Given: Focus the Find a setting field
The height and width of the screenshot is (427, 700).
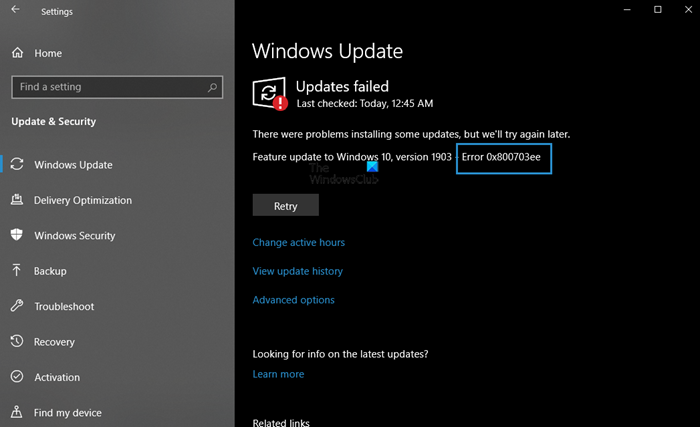Looking at the screenshot, I should pos(117,87).
